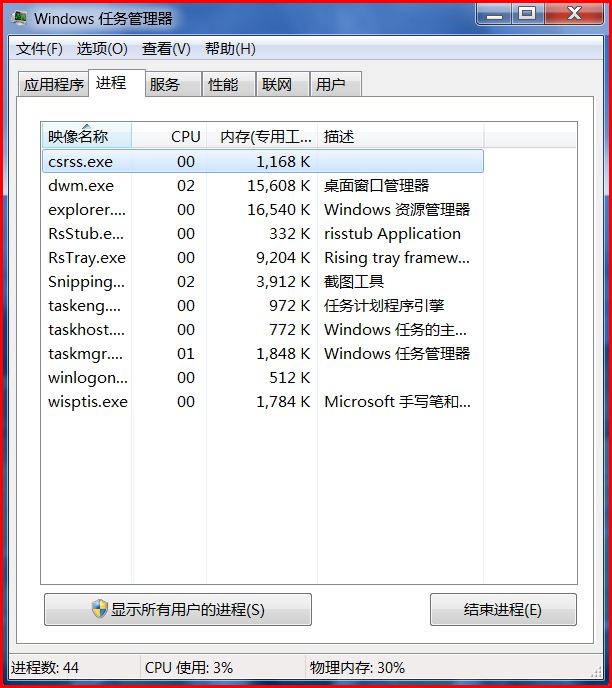
Task: Click the 截图工具 description
Action: pos(354,281)
